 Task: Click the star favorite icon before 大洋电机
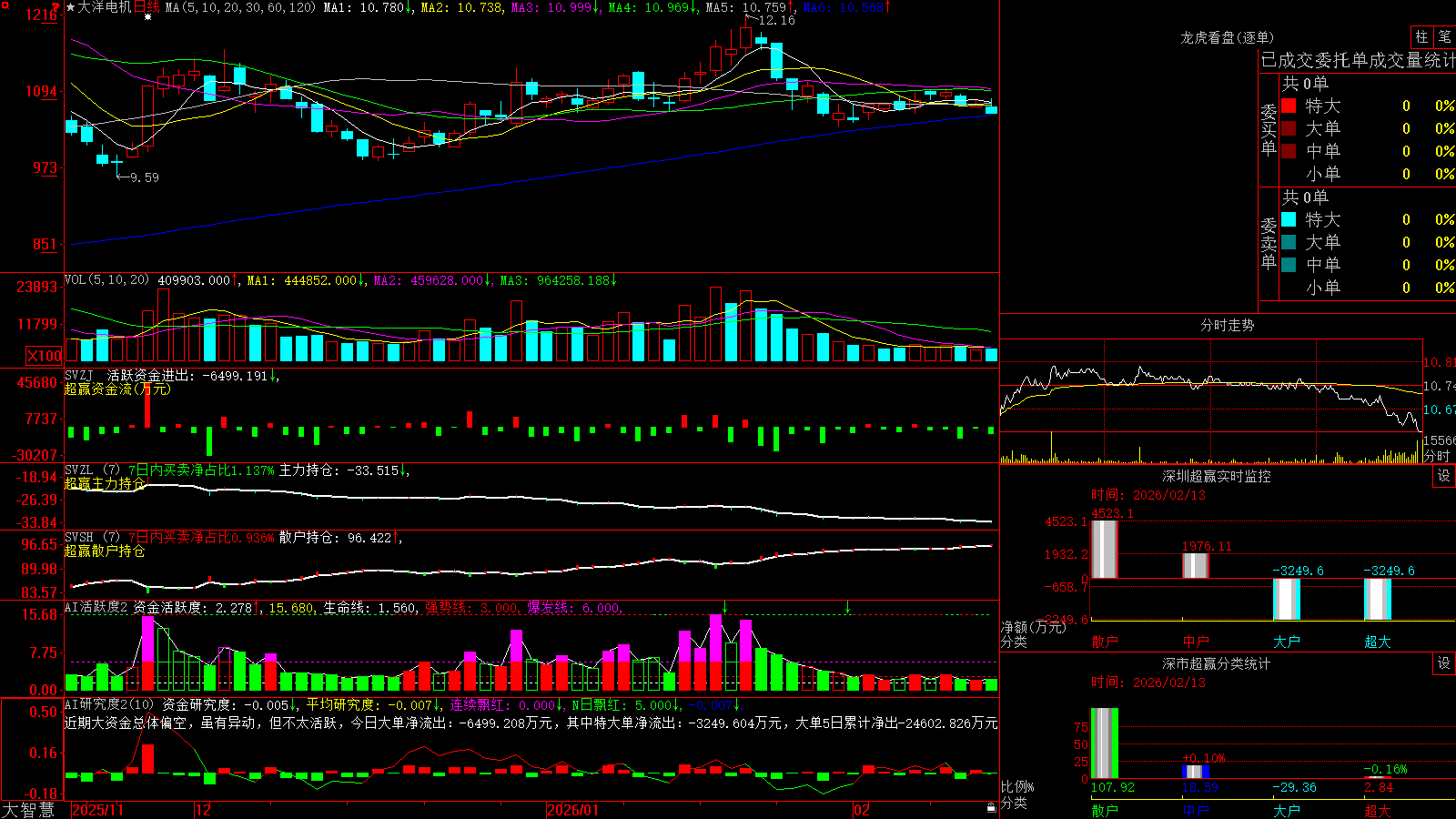[x=71, y=7]
